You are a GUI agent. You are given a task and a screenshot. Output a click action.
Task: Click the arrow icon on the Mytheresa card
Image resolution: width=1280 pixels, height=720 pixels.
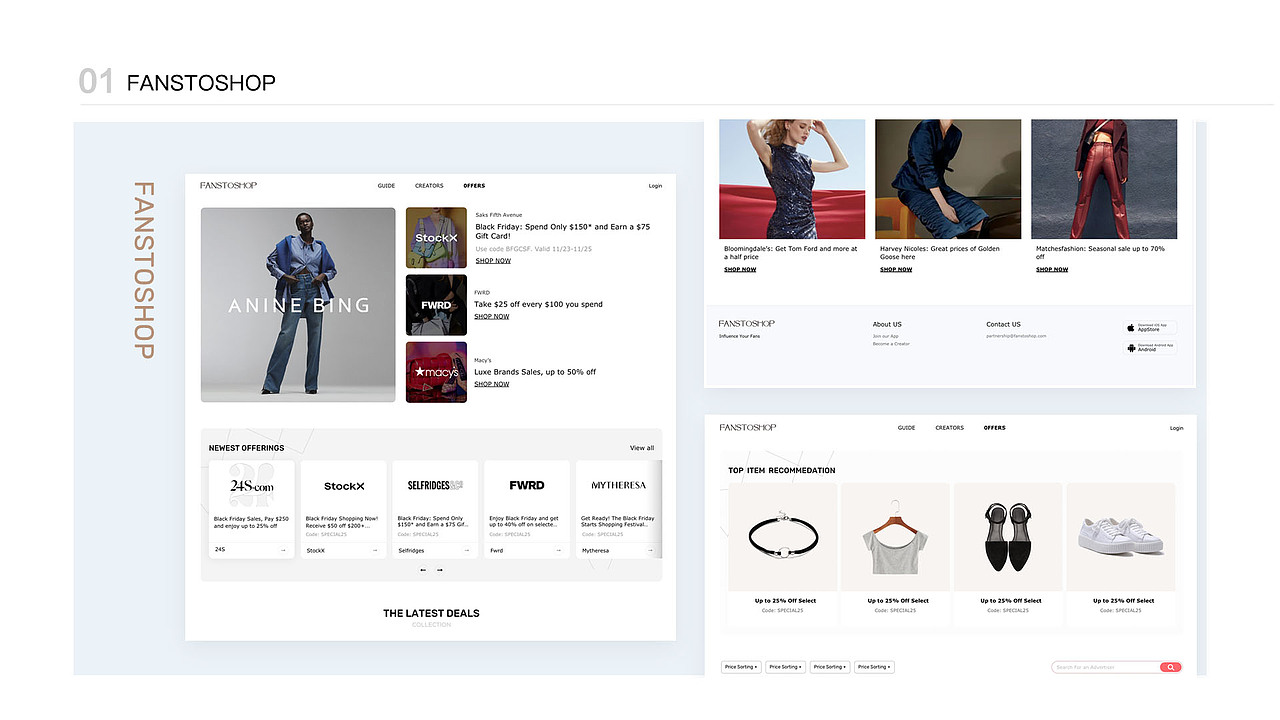coord(650,550)
